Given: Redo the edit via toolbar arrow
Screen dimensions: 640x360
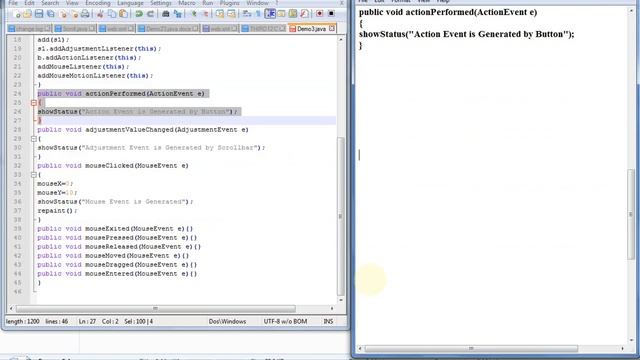Looking at the screenshot, I should (150, 14).
